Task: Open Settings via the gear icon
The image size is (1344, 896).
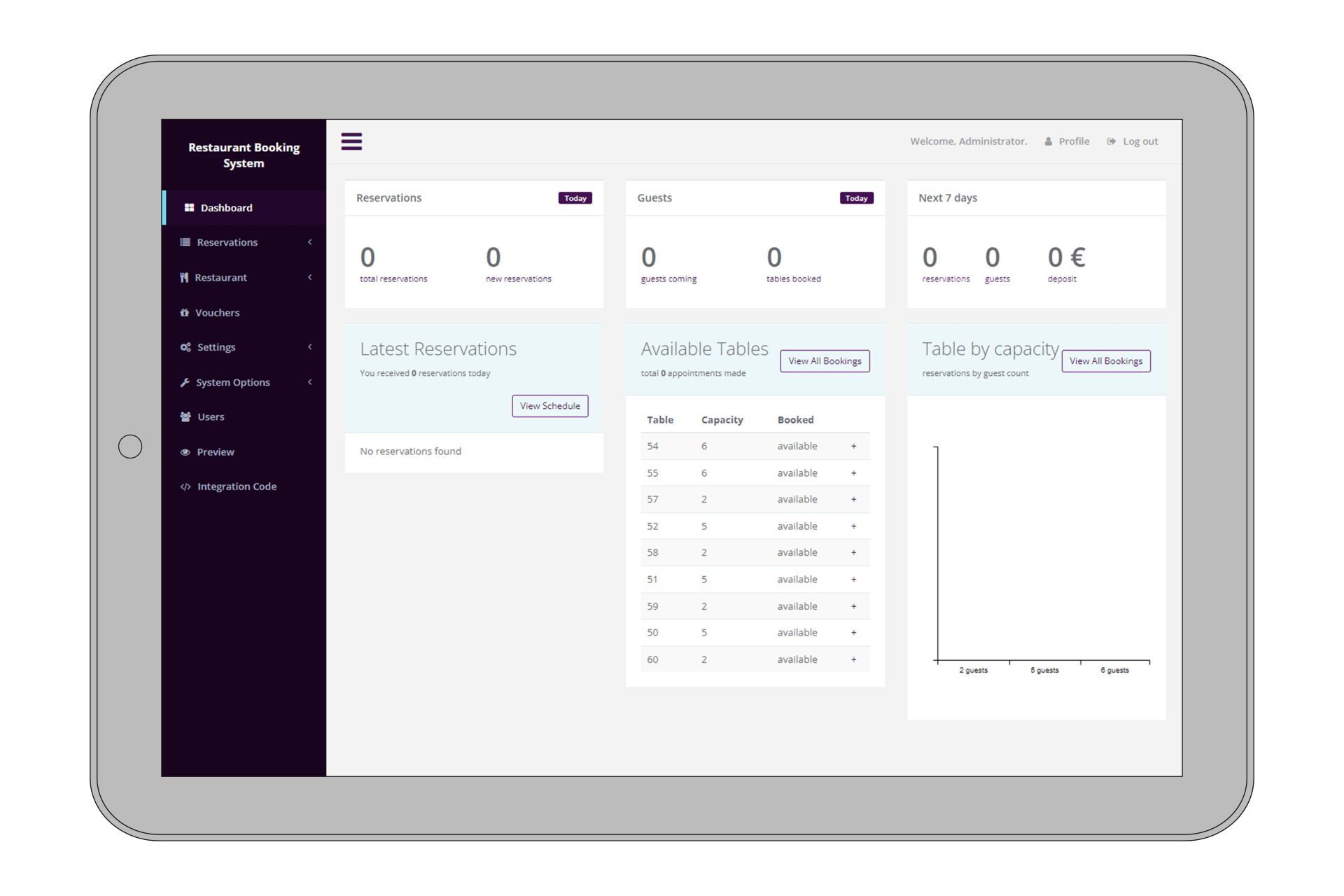Action: (185, 346)
